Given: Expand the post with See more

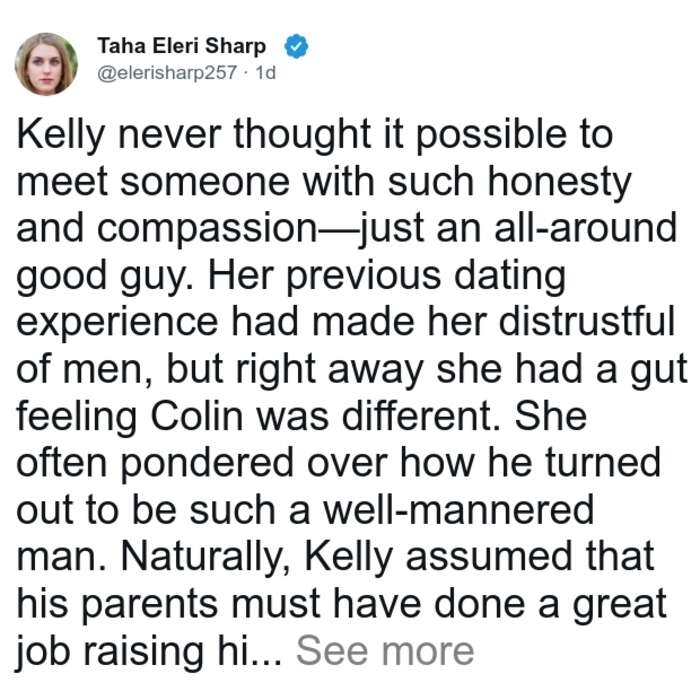Looking at the screenshot, I should click(x=385, y=651).
